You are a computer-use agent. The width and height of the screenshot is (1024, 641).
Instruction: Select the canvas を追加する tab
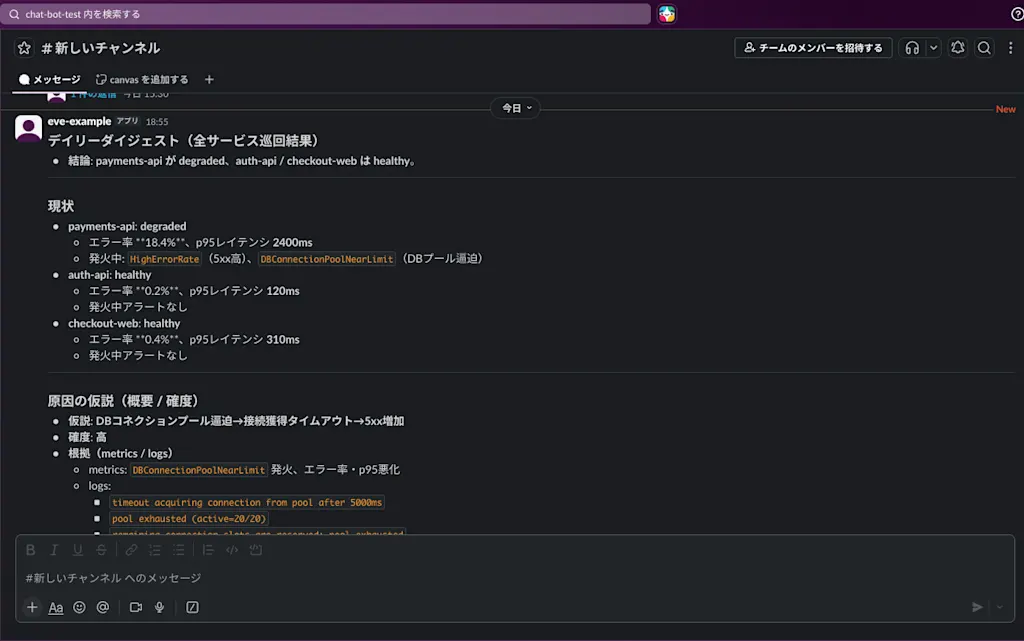click(142, 80)
